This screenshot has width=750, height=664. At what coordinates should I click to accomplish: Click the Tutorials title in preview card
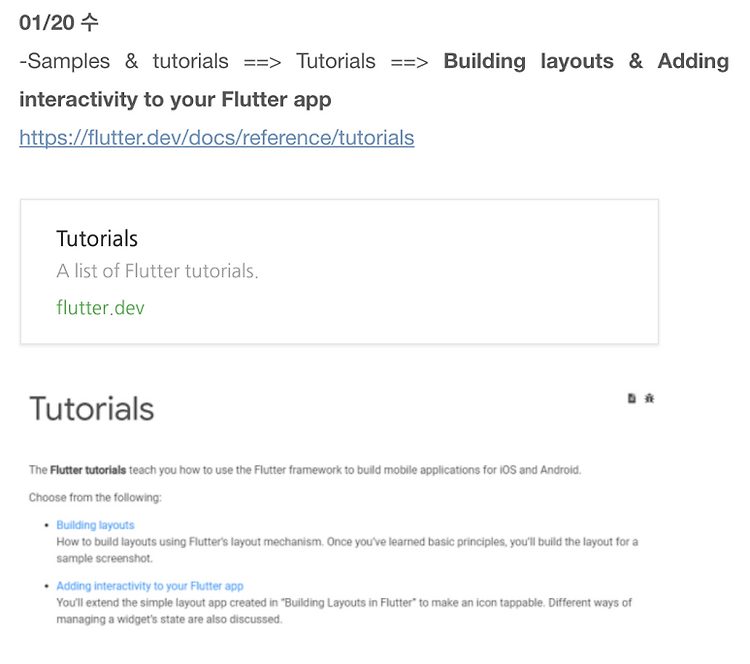(97, 238)
